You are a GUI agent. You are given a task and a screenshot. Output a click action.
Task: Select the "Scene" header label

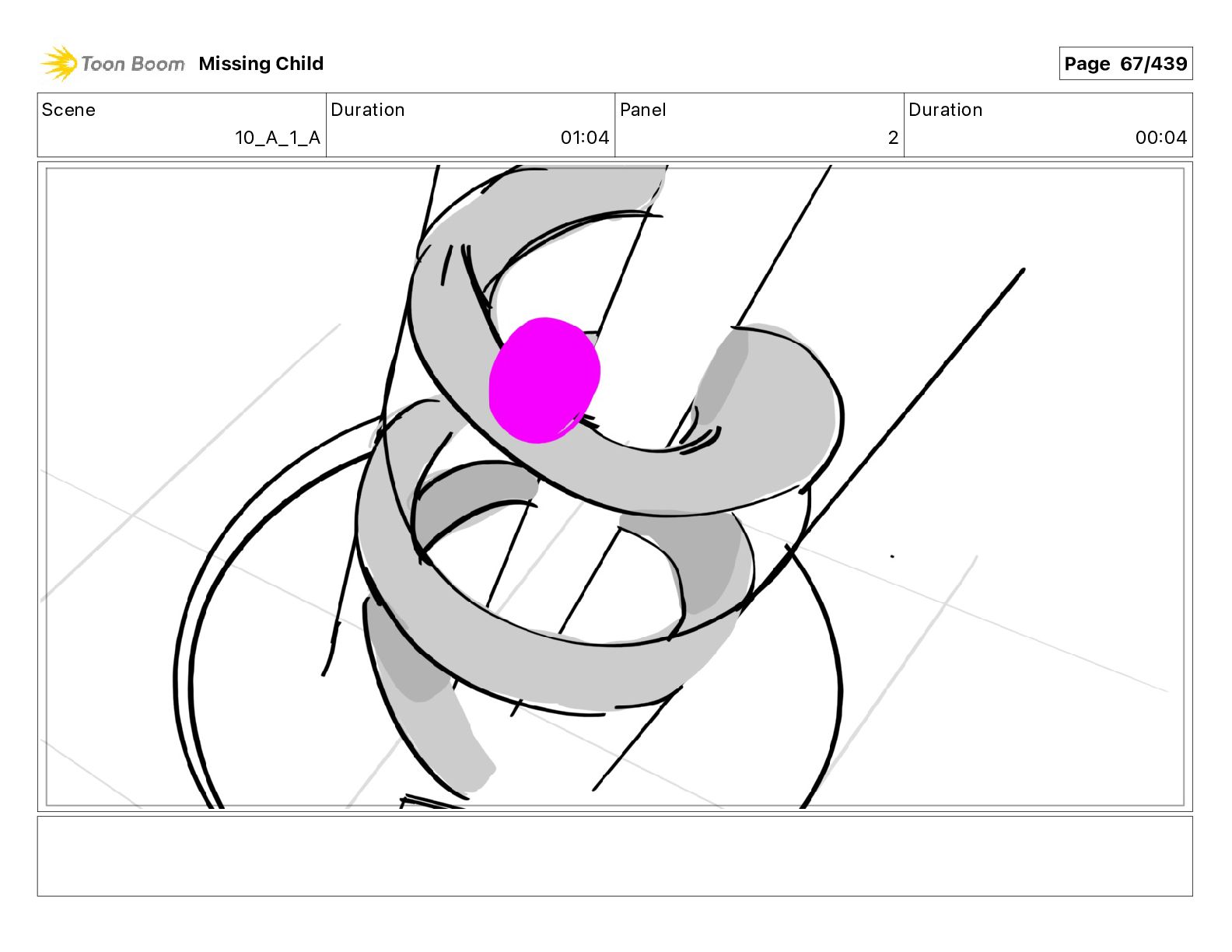pos(68,110)
